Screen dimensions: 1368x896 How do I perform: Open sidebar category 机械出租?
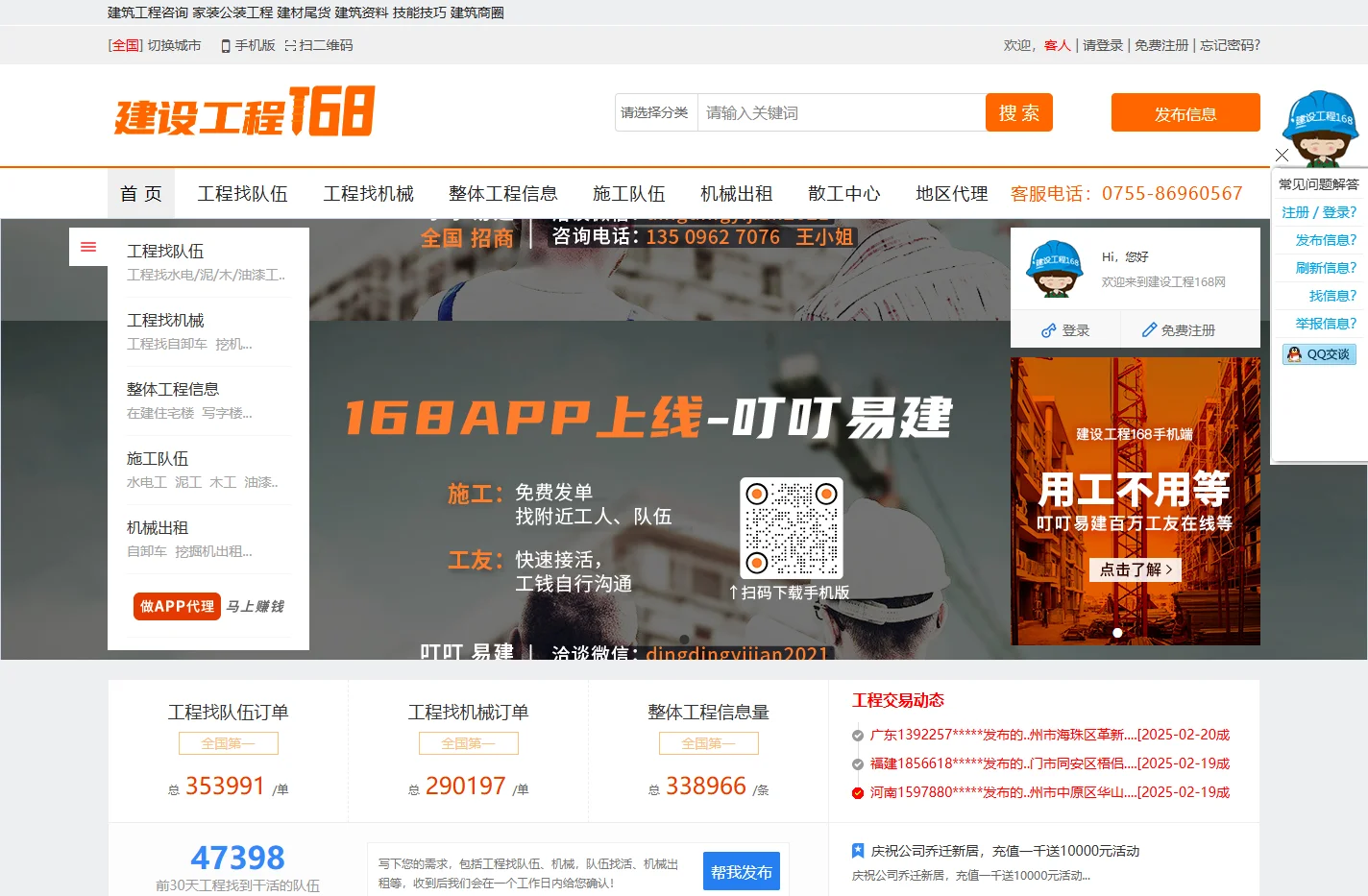pyautogui.click(x=158, y=528)
